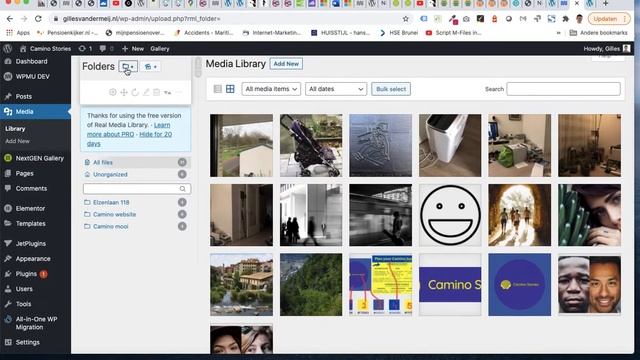Click the Library submenu item
Viewport: 640px width, 360px height.
pos(15,129)
